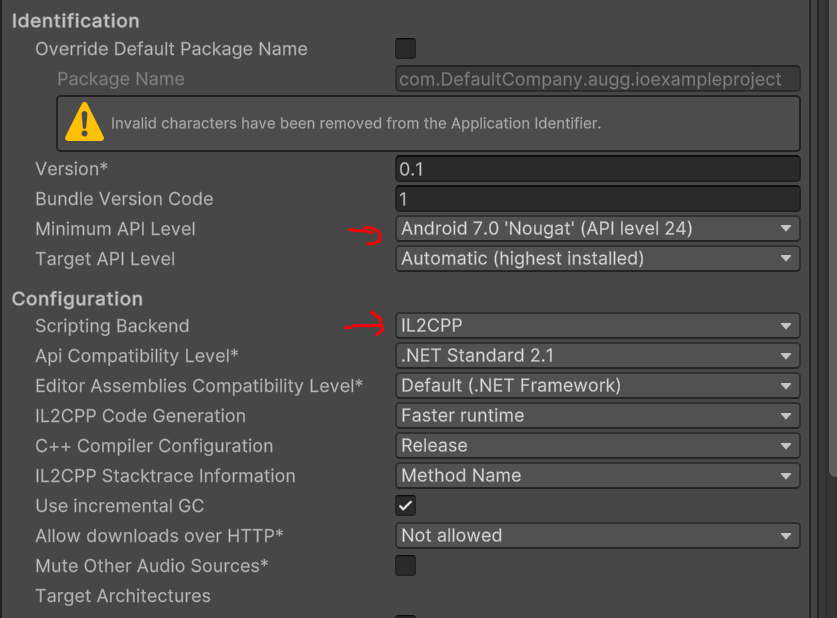Click the yellow warning triangle icon
This screenshot has height=618, width=837.
[x=85, y=123]
